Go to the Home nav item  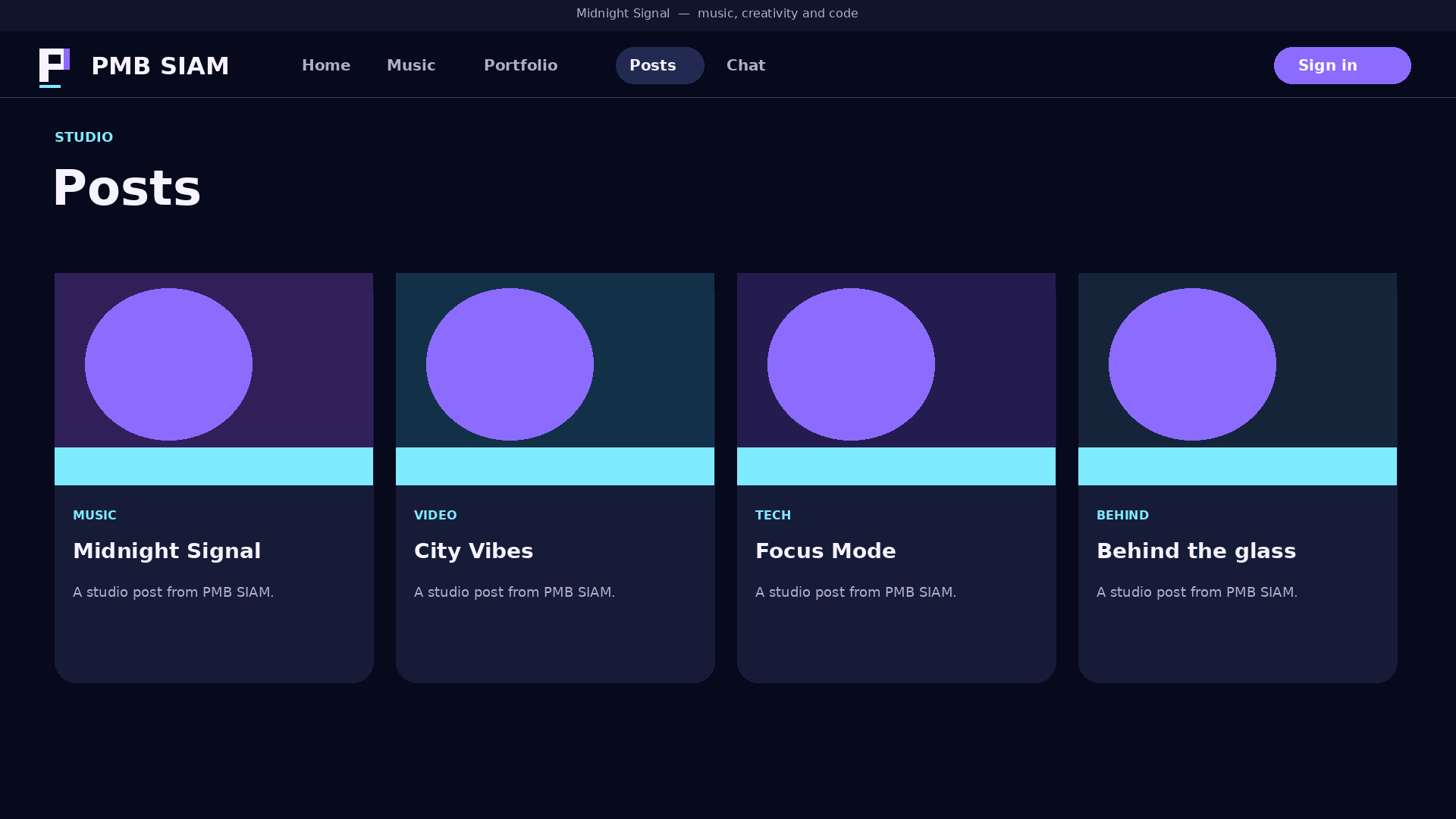tap(326, 65)
